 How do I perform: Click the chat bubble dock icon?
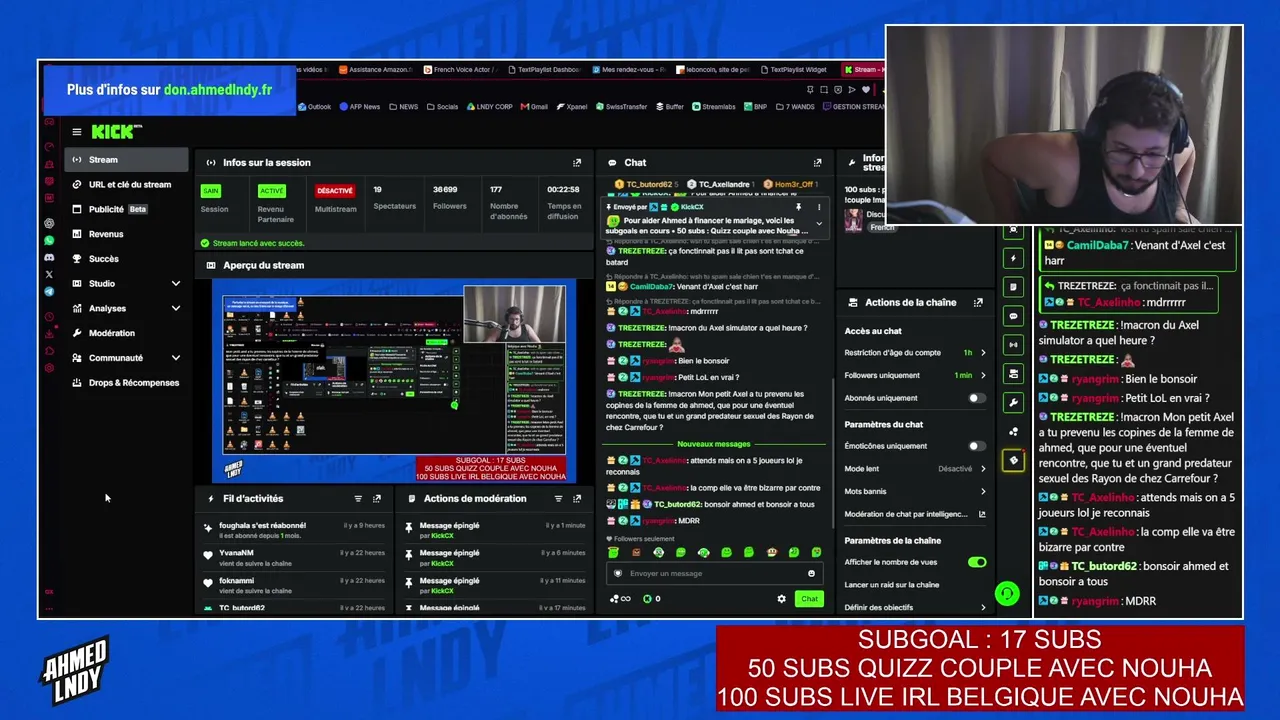tap(1013, 316)
